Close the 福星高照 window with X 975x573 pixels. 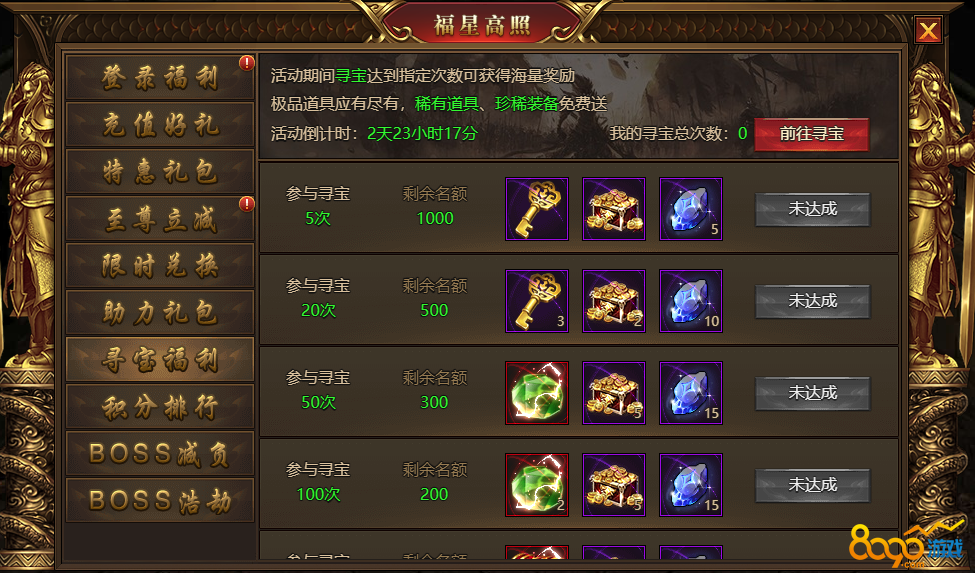(928, 30)
